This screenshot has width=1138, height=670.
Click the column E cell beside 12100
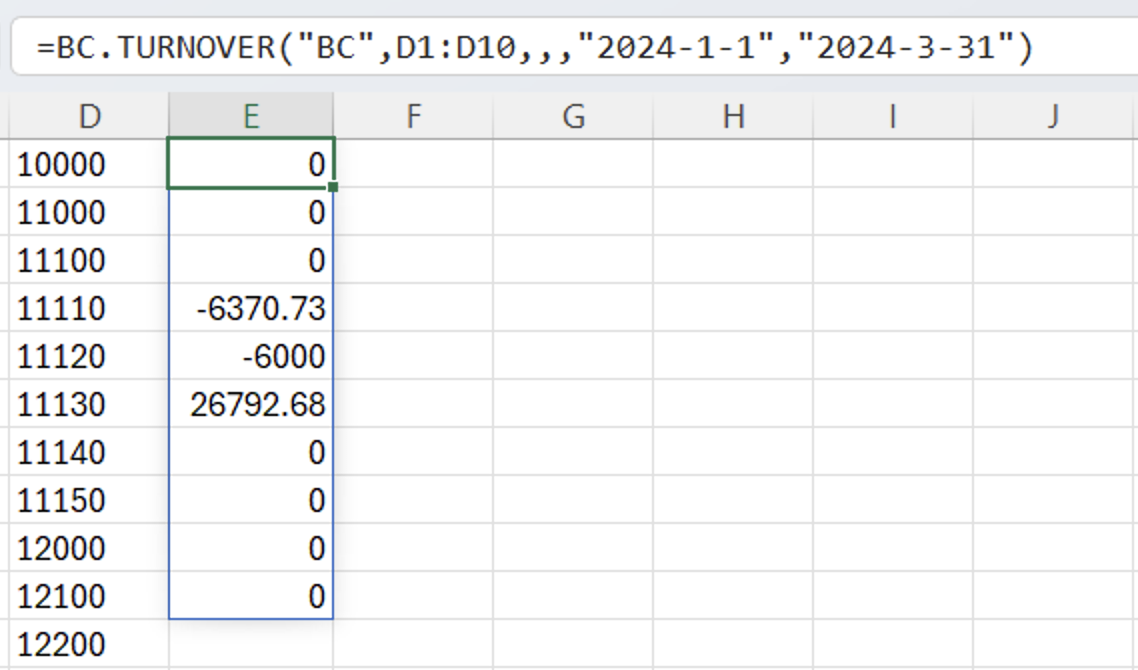[x=251, y=597]
